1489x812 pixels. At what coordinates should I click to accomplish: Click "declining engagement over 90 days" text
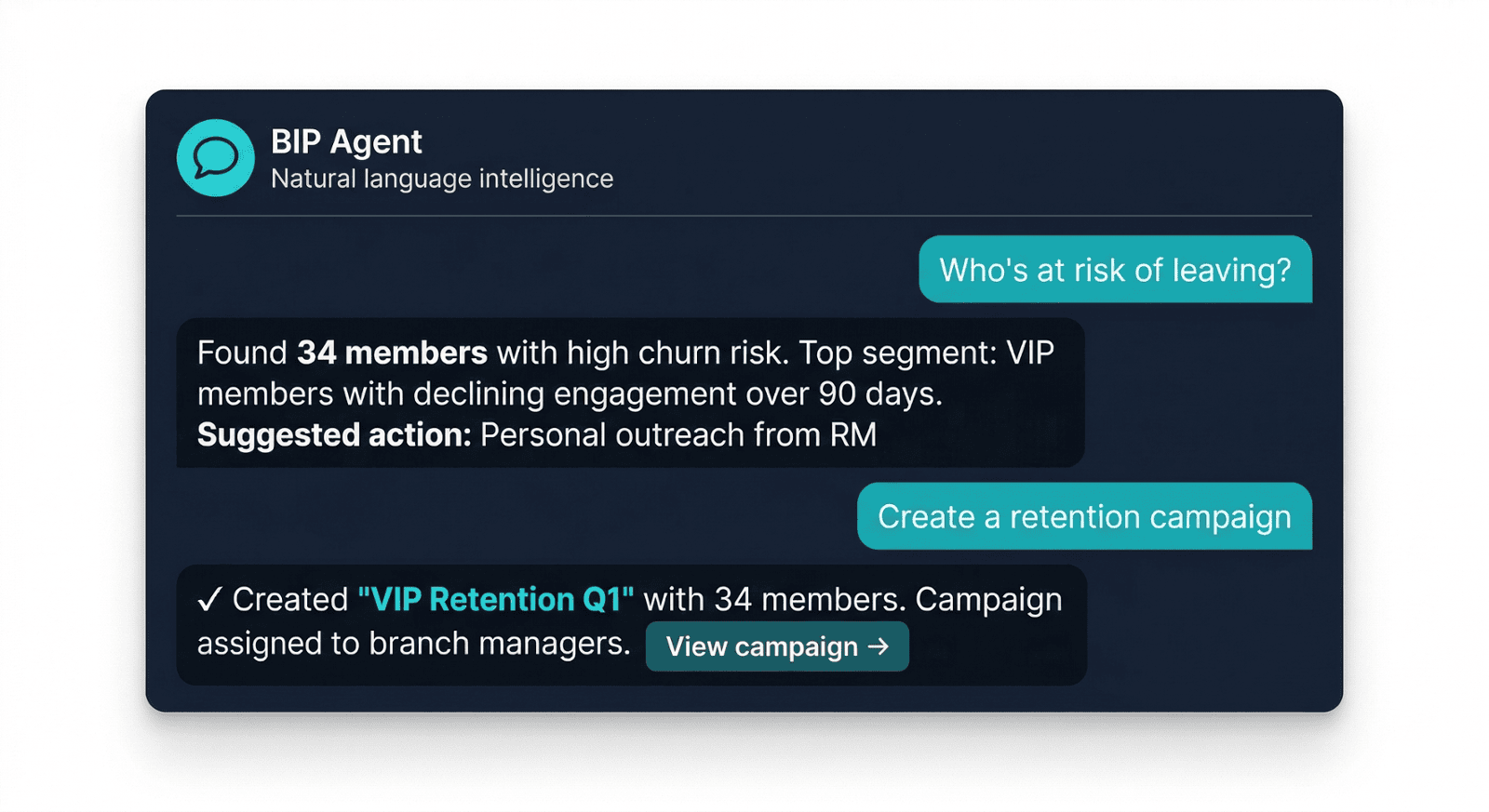tap(677, 394)
